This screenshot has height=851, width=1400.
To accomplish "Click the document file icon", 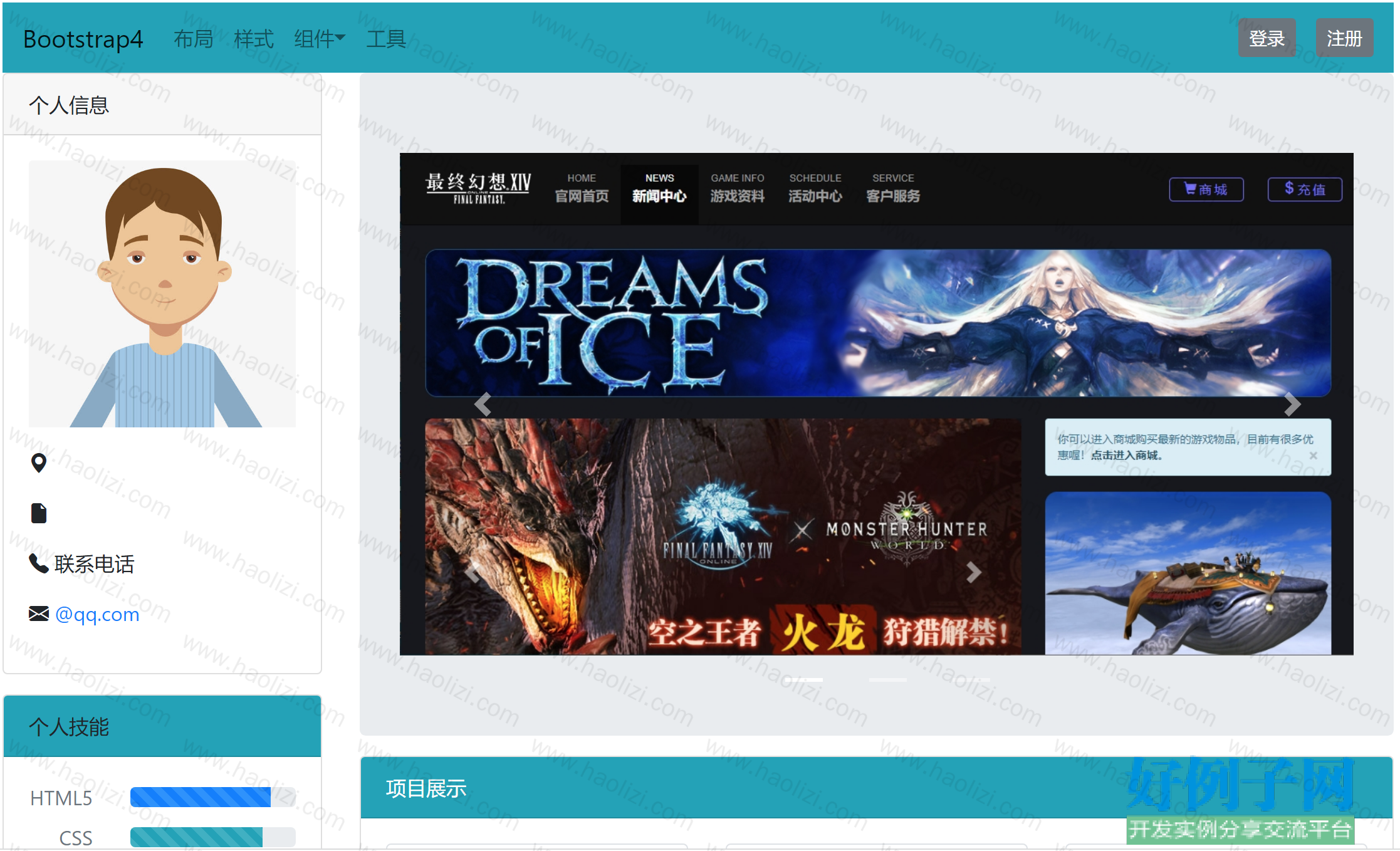I will point(39,513).
